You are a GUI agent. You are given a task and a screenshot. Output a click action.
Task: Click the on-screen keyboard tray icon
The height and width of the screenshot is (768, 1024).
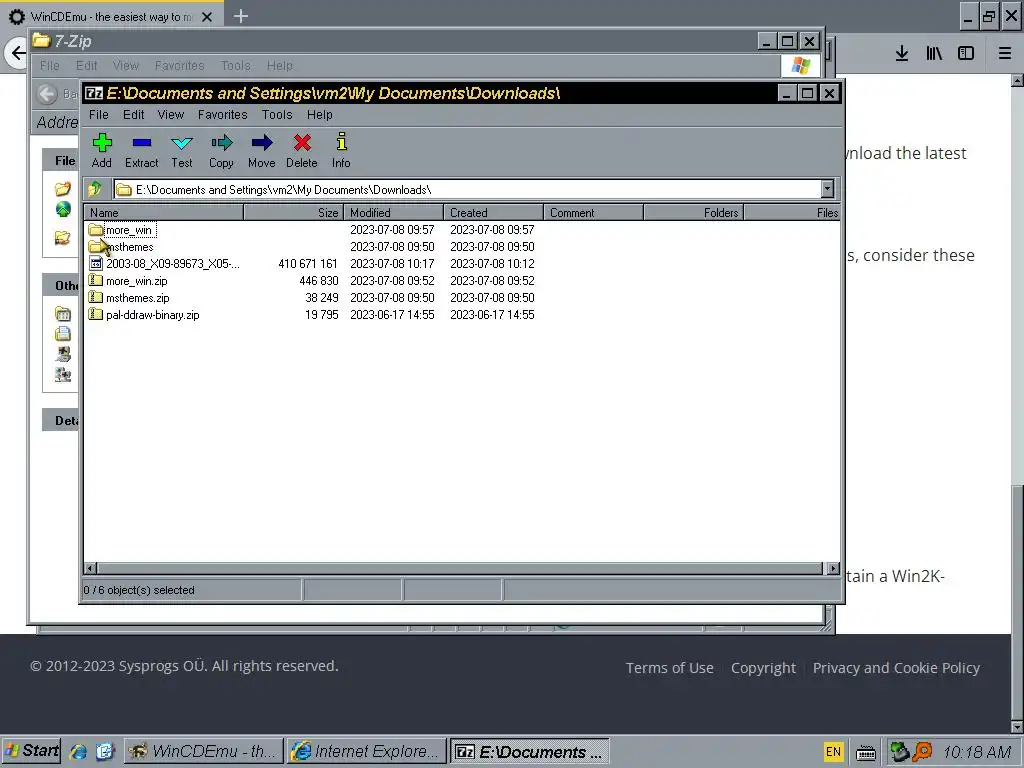coord(866,752)
